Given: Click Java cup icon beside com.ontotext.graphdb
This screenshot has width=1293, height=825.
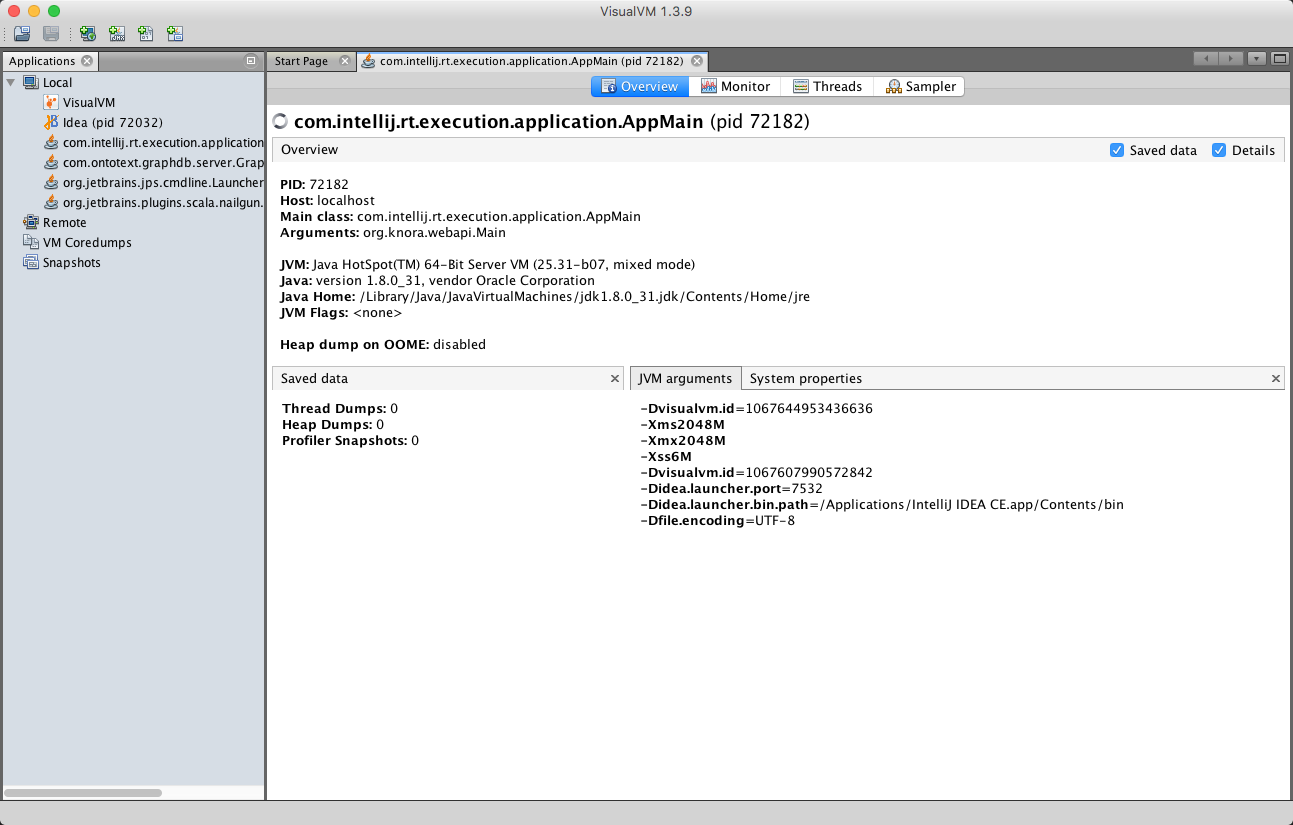Looking at the screenshot, I should (51, 162).
